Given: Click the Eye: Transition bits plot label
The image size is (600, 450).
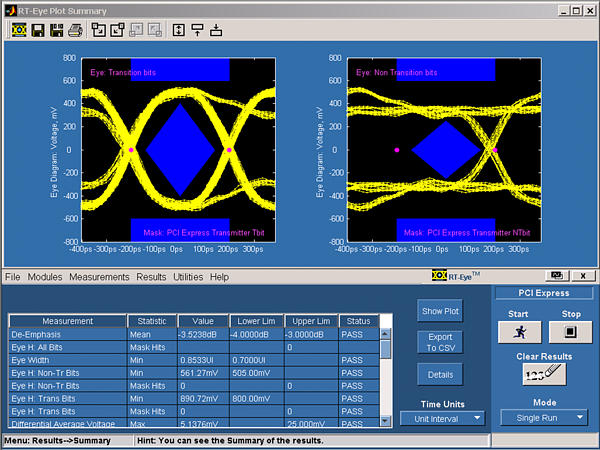Looking at the screenshot, I should (x=123, y=72).
